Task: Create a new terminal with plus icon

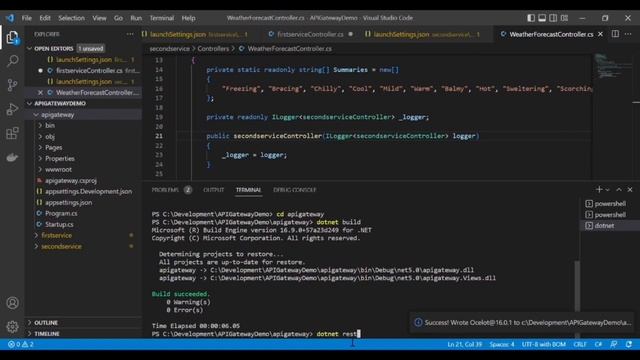Action: click(599, 189)
